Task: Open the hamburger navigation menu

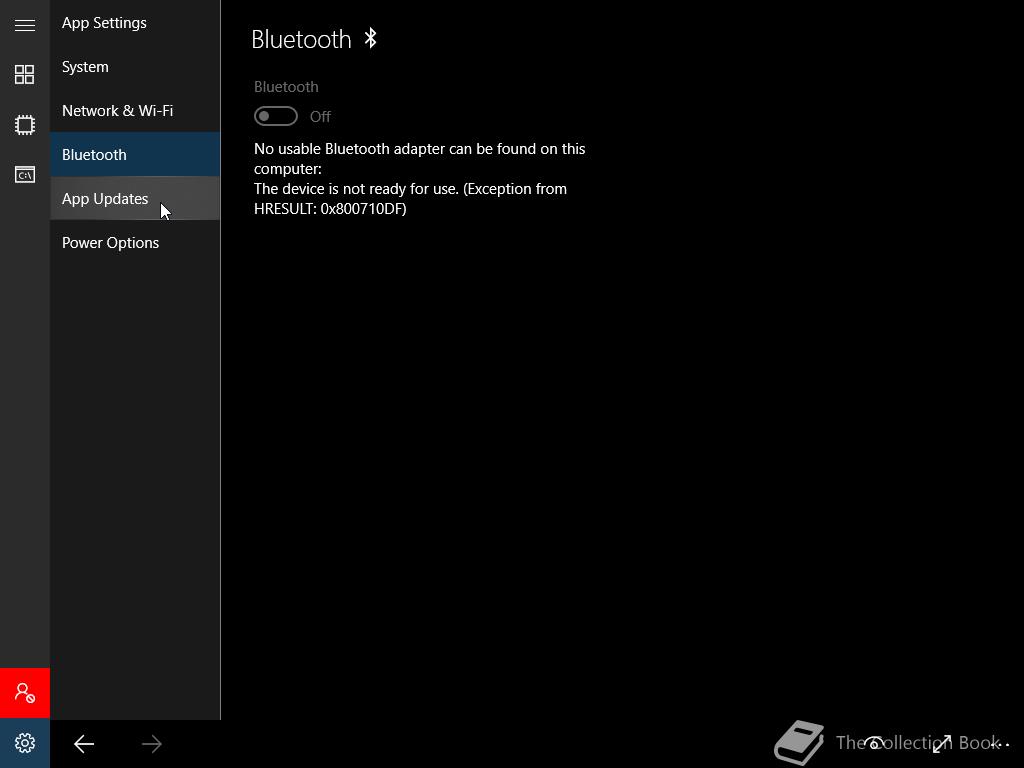Action: [x=25, y=25]
